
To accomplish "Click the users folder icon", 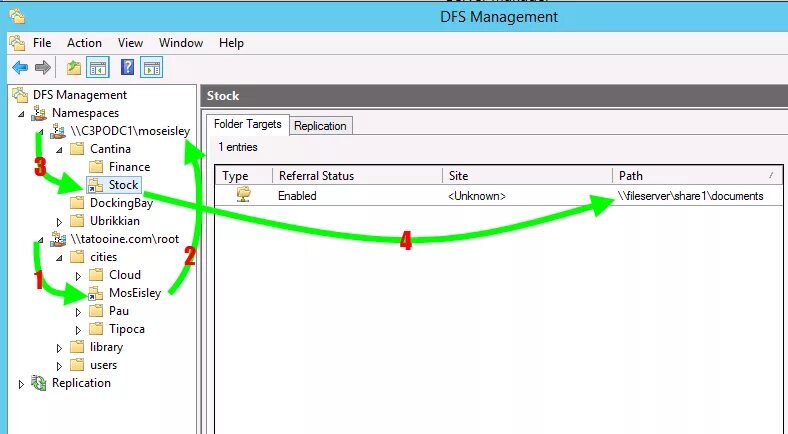I will click(77, 365).
